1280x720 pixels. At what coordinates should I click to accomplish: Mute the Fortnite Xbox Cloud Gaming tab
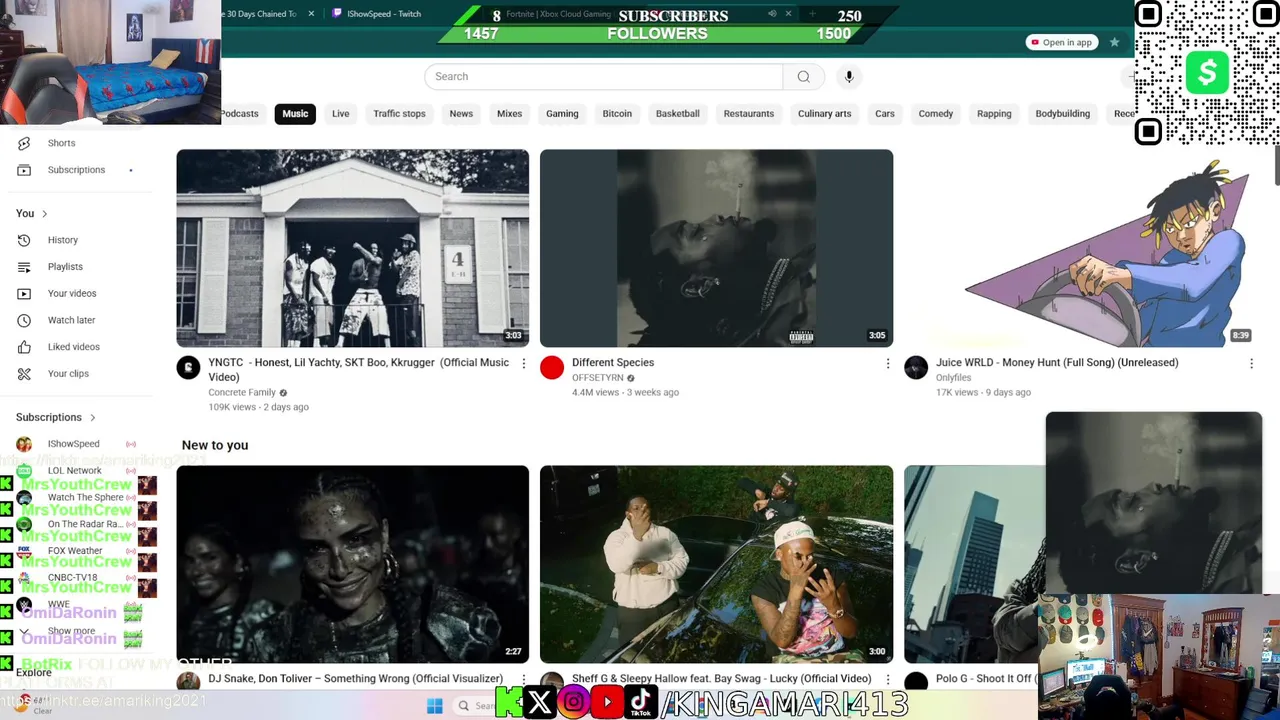(x=772, y=14)
